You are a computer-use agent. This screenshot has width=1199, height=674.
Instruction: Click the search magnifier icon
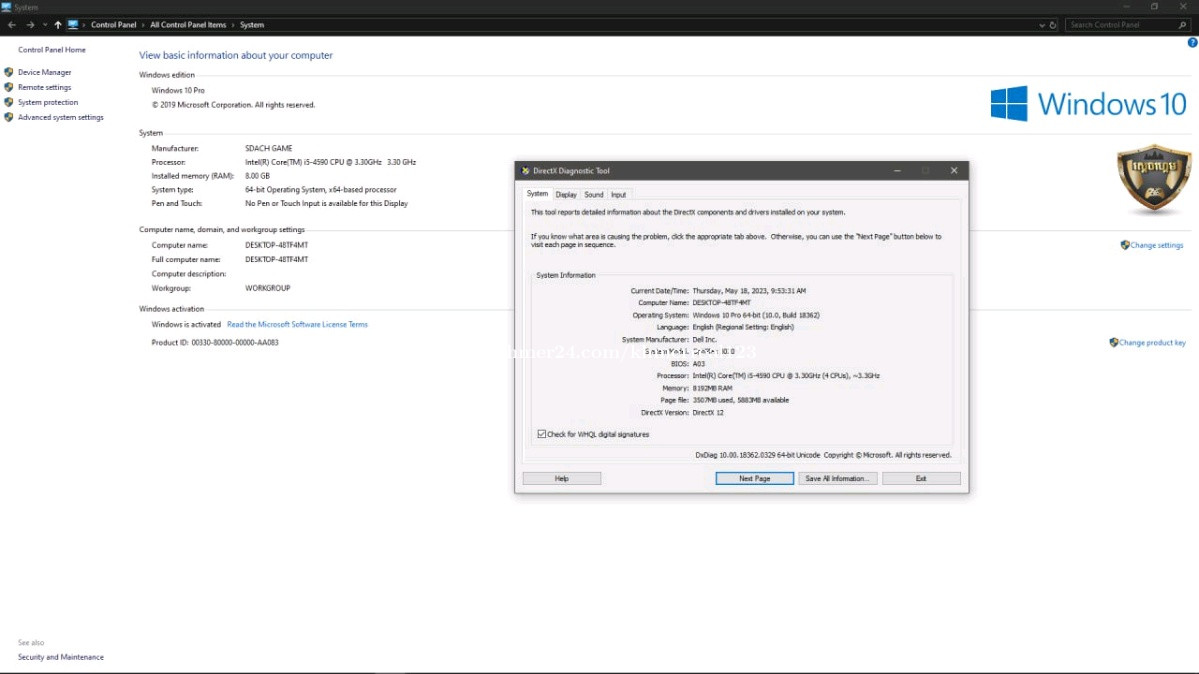point(1182,25)
